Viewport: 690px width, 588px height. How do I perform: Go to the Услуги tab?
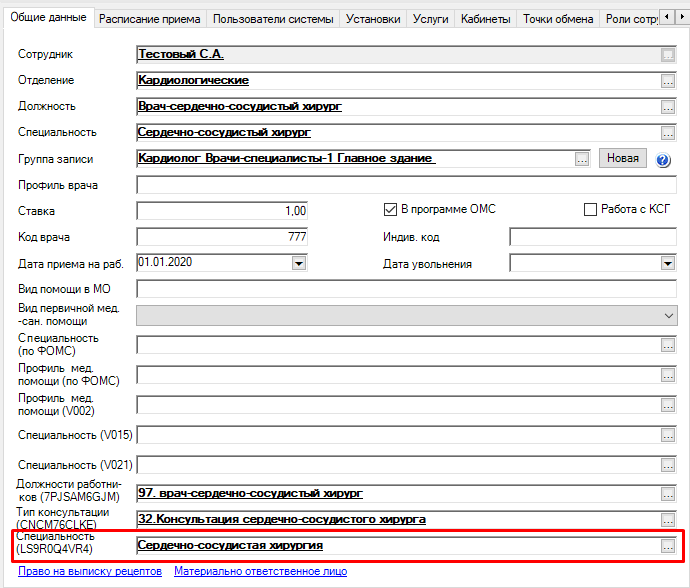click(x=430, y=19)
